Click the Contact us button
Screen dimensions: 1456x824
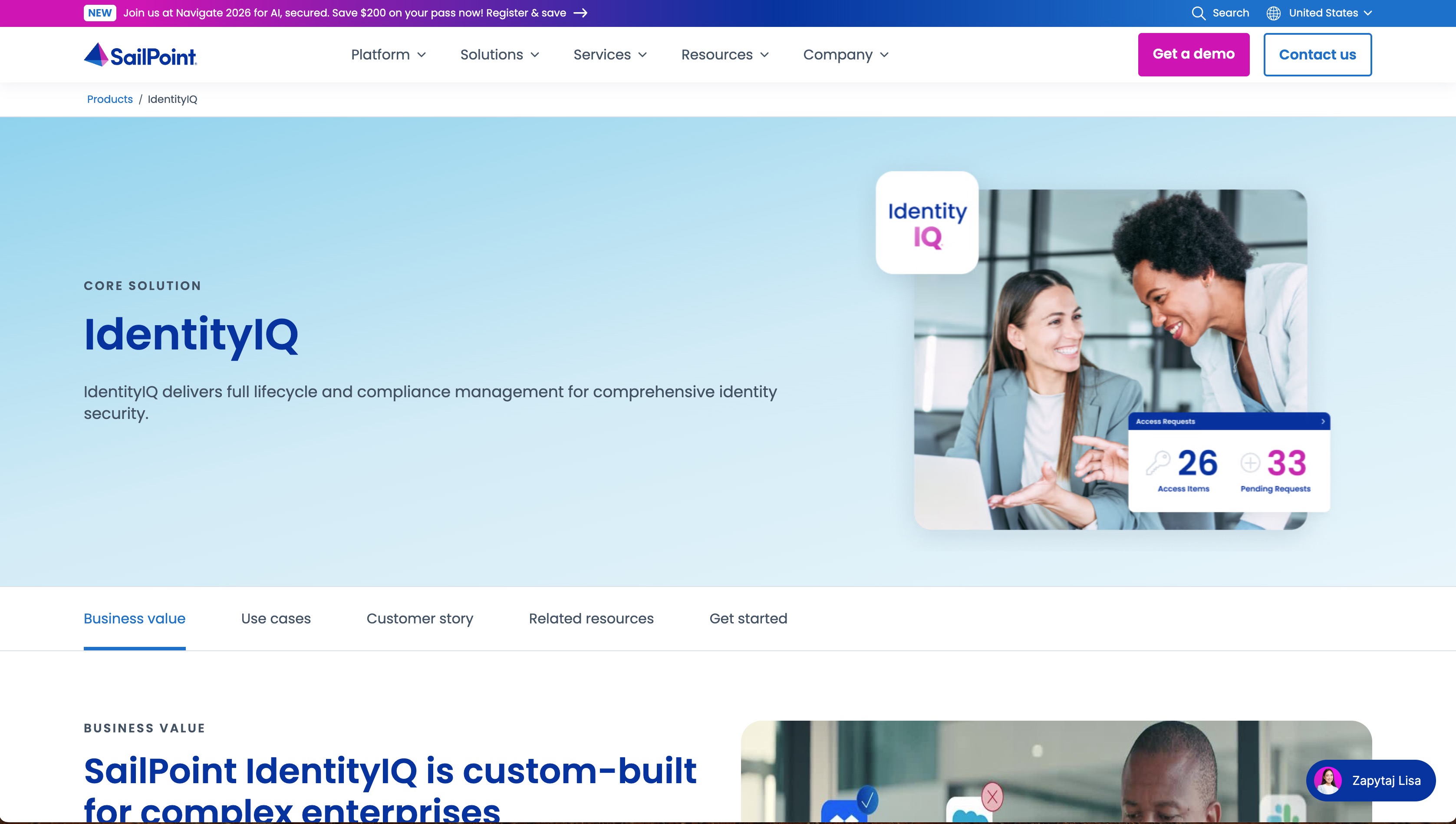(x=1318, y=54)
